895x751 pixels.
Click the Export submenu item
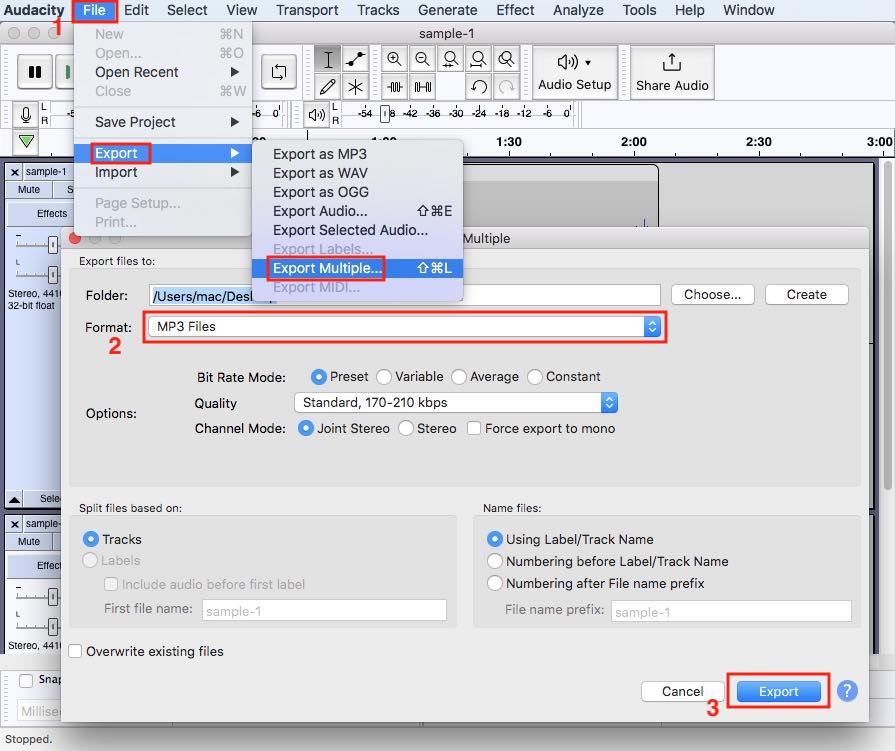coord(163,153)
